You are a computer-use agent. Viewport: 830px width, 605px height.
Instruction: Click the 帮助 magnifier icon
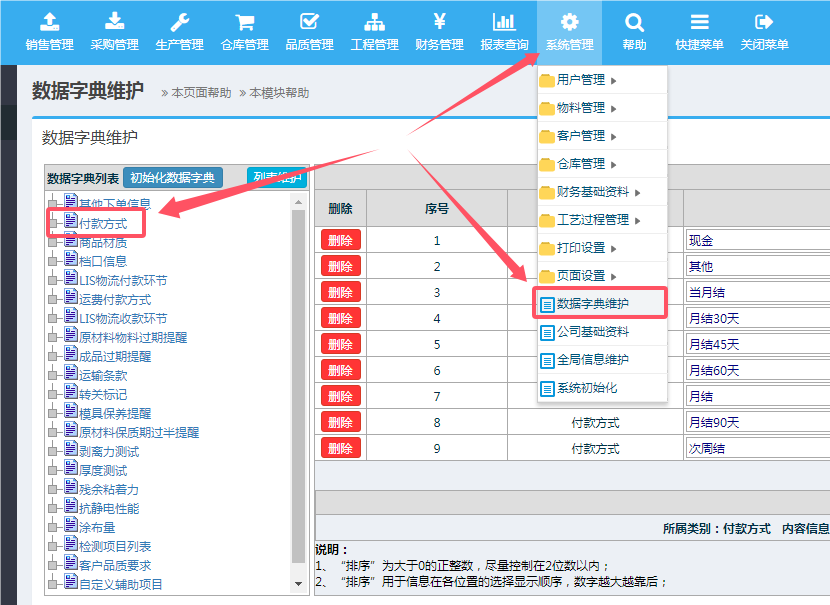coord(634,22)
